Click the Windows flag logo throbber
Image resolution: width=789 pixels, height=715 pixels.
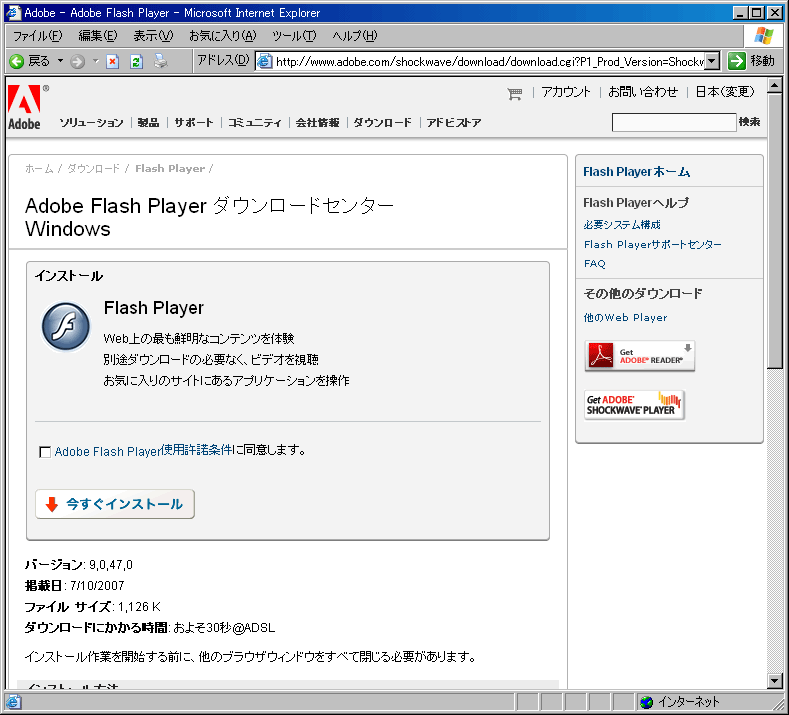tap(763, 36)
